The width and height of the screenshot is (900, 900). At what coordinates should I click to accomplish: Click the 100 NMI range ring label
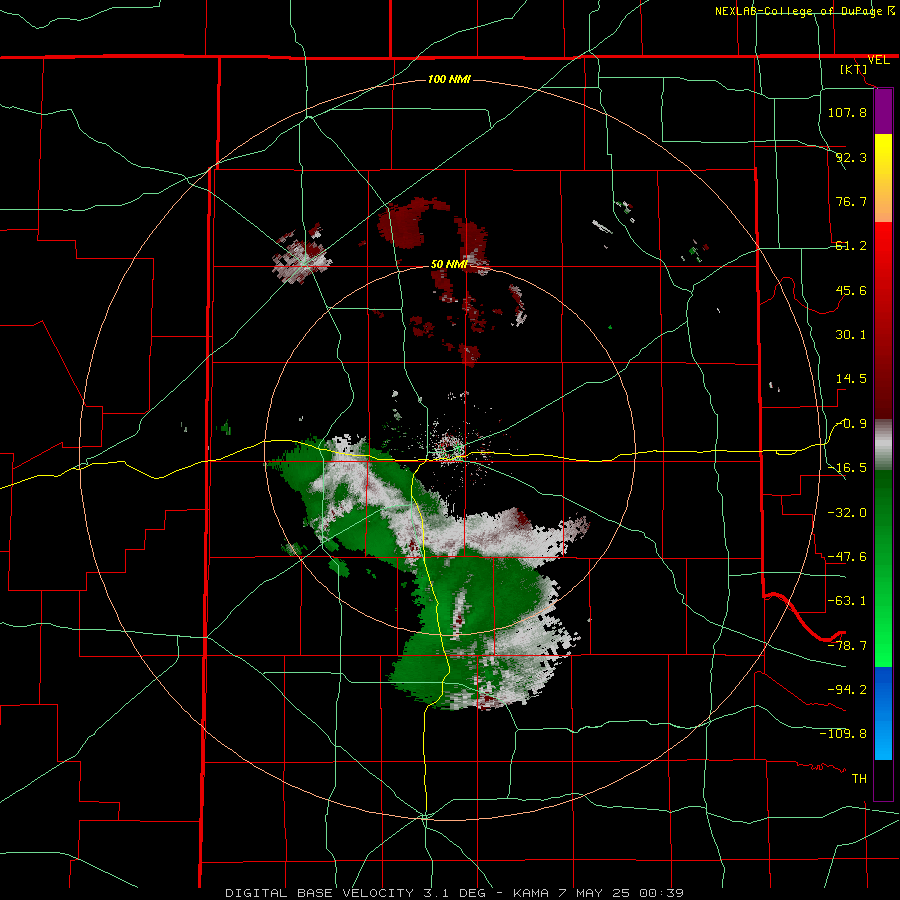(x=449, y=79)
